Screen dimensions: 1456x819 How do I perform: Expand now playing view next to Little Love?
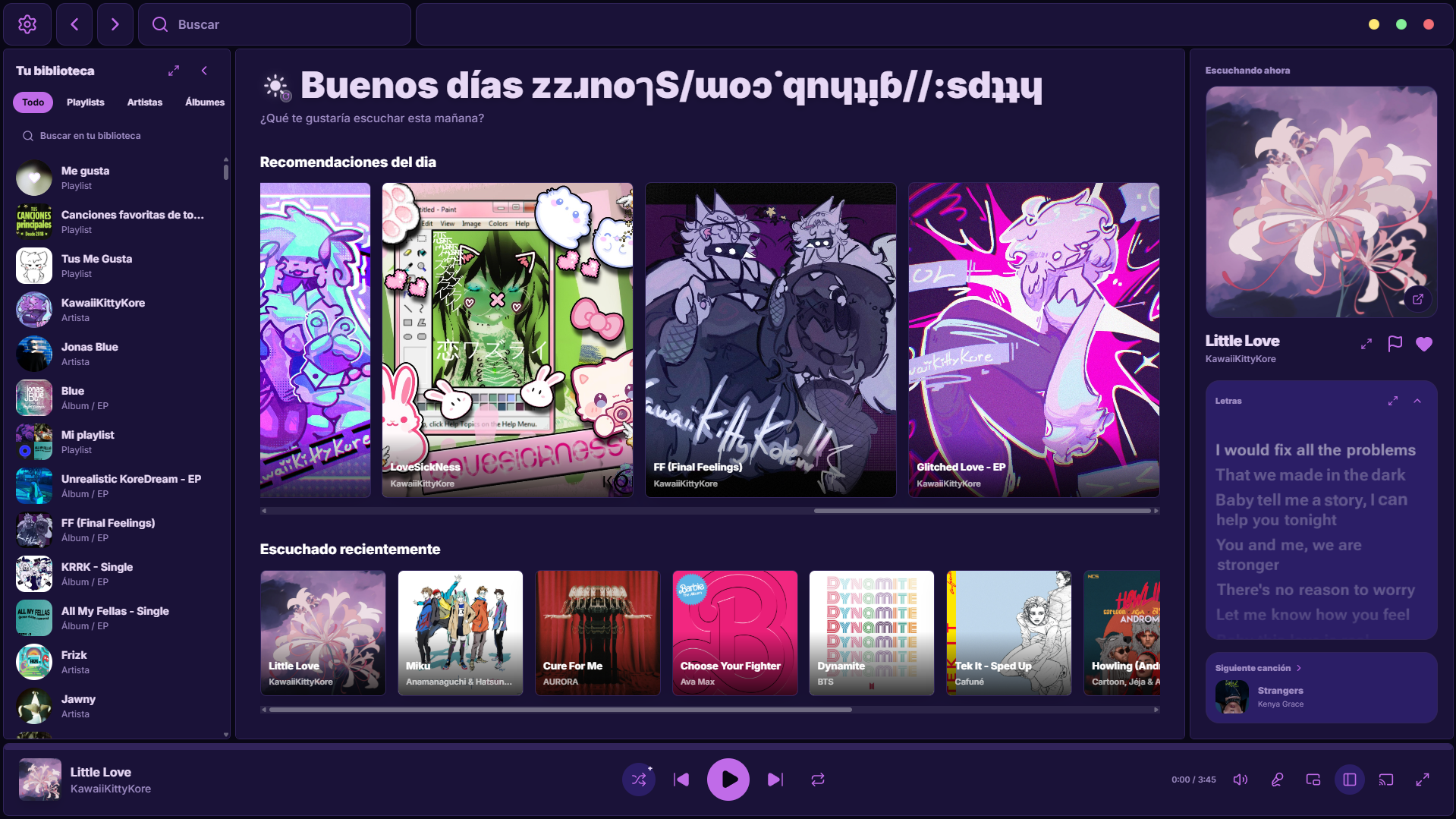point(1366,344)
